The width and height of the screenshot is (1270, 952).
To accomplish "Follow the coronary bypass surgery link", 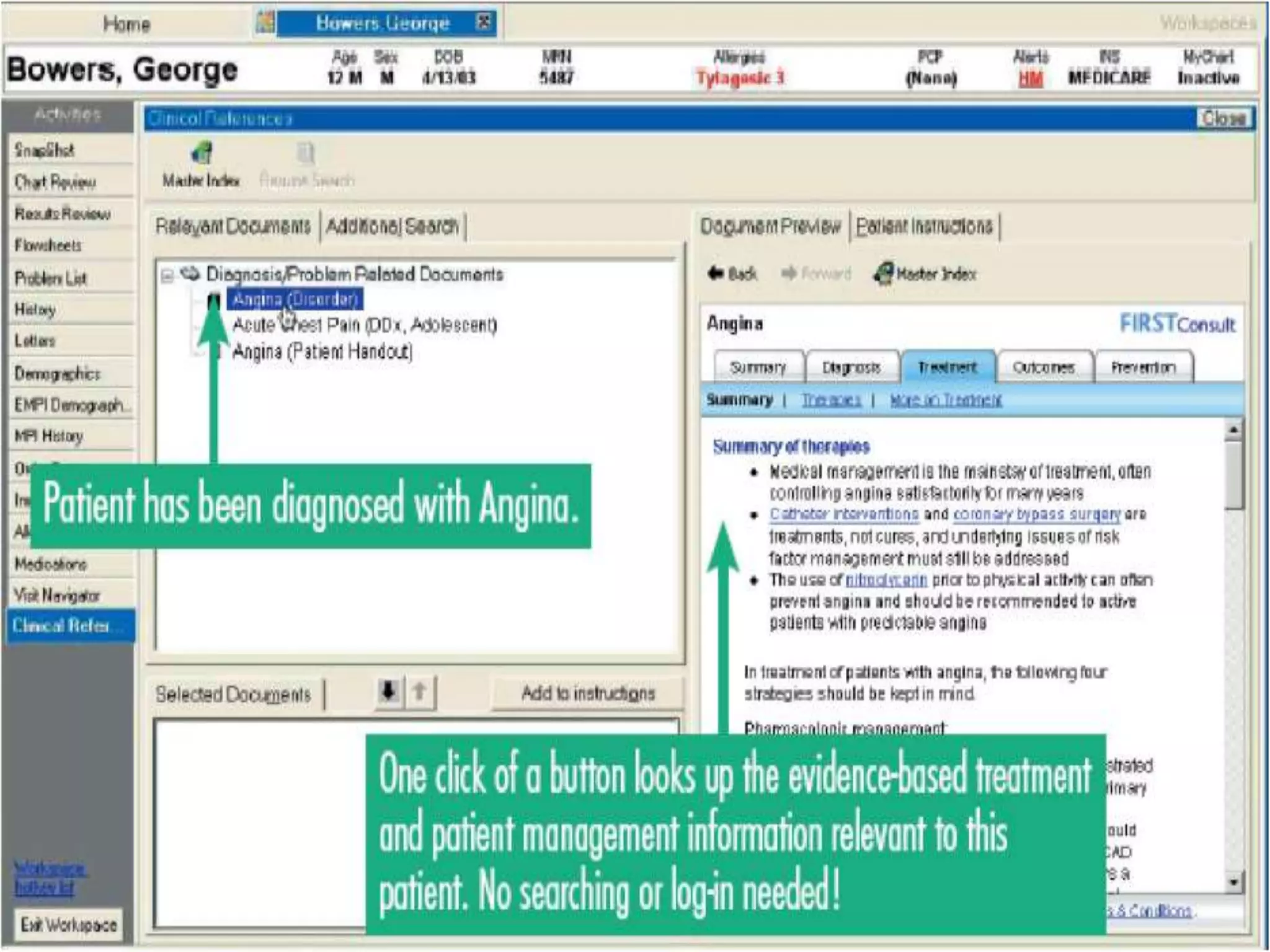I will pyautogui.click(x=1036, y=514).
